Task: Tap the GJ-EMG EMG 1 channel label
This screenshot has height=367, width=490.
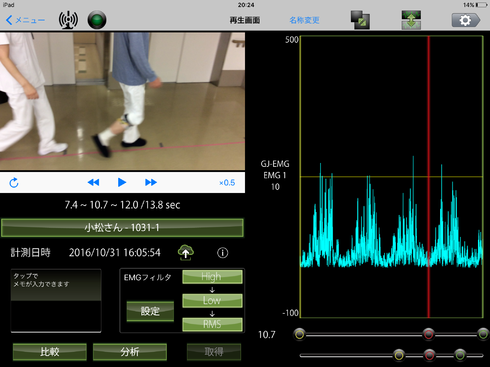Action: coord(275,175)
